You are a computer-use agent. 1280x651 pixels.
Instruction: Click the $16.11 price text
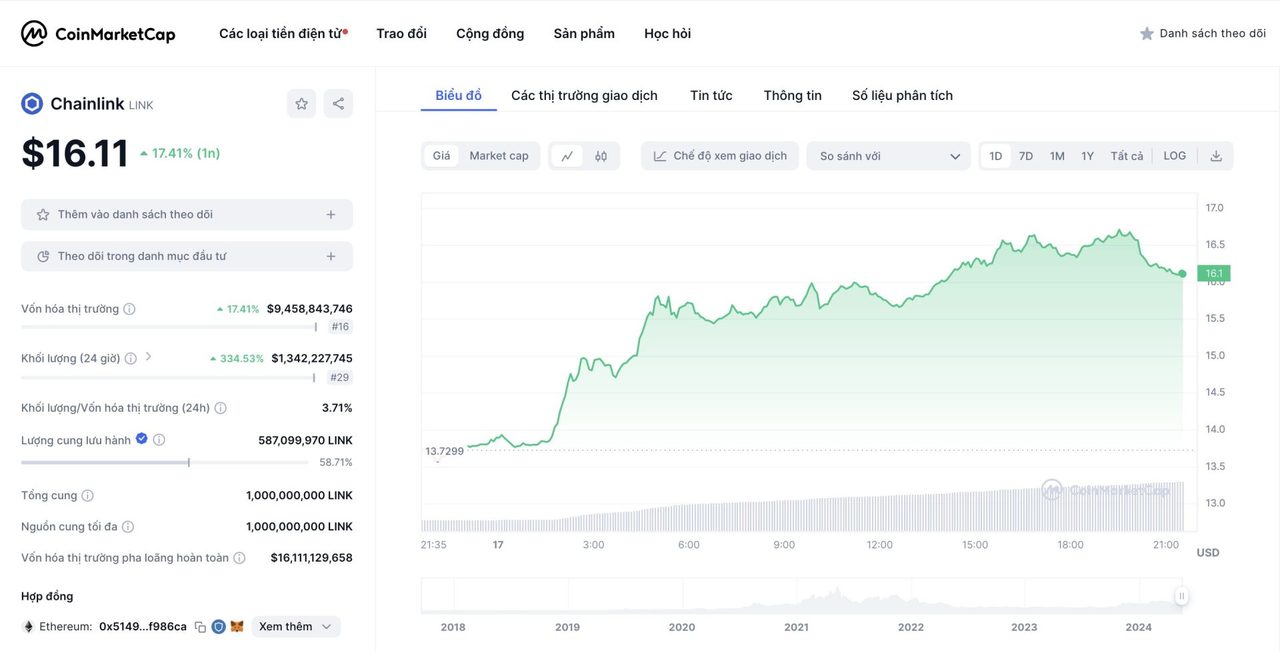point(75,153)
